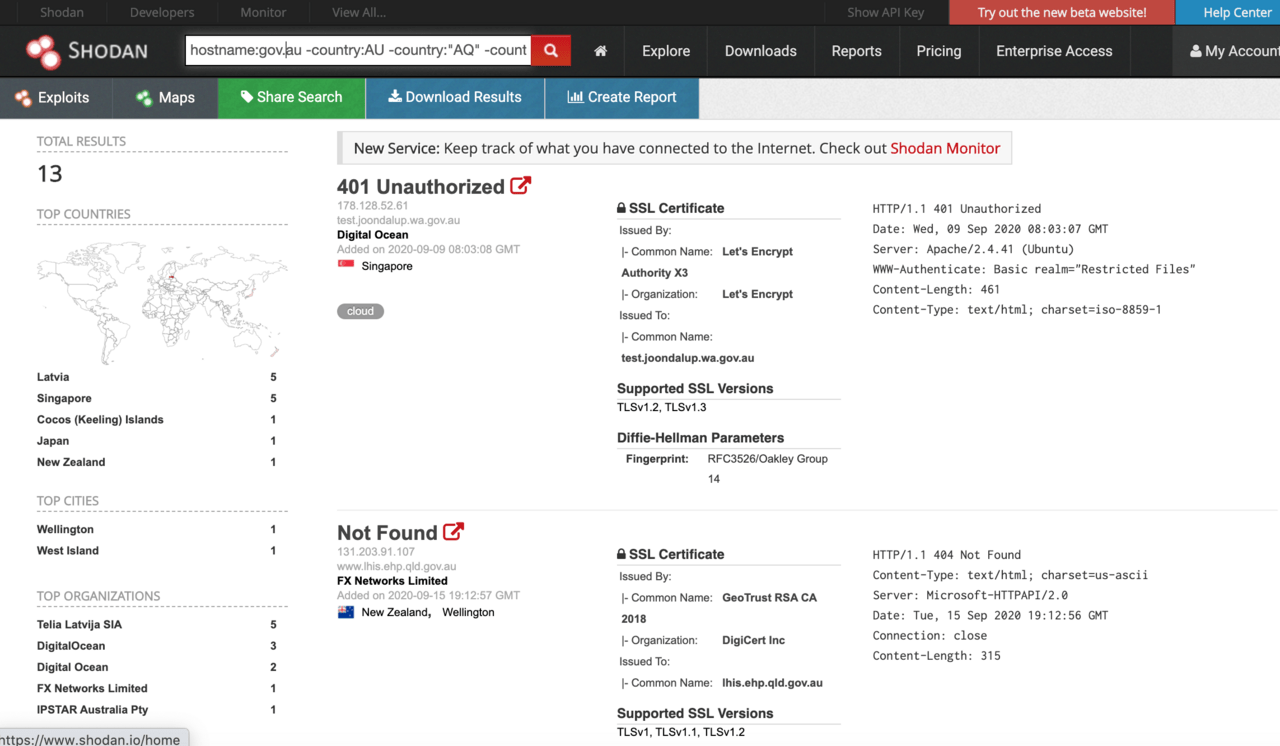
Task: Open the 401 Unauthorized result title
Action: pos(421,187)
